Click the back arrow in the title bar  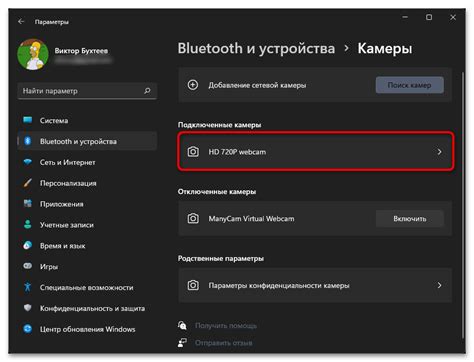[x=21, y=22]
